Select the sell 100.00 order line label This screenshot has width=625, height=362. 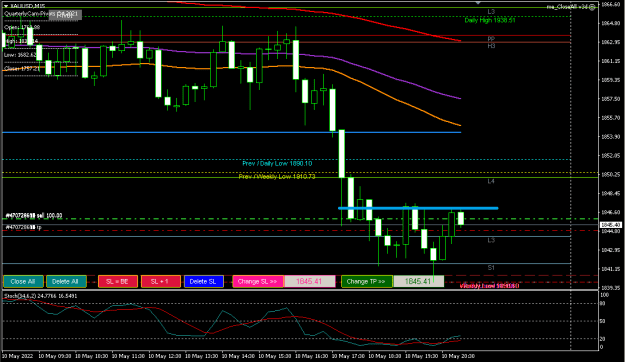(33, 215)
